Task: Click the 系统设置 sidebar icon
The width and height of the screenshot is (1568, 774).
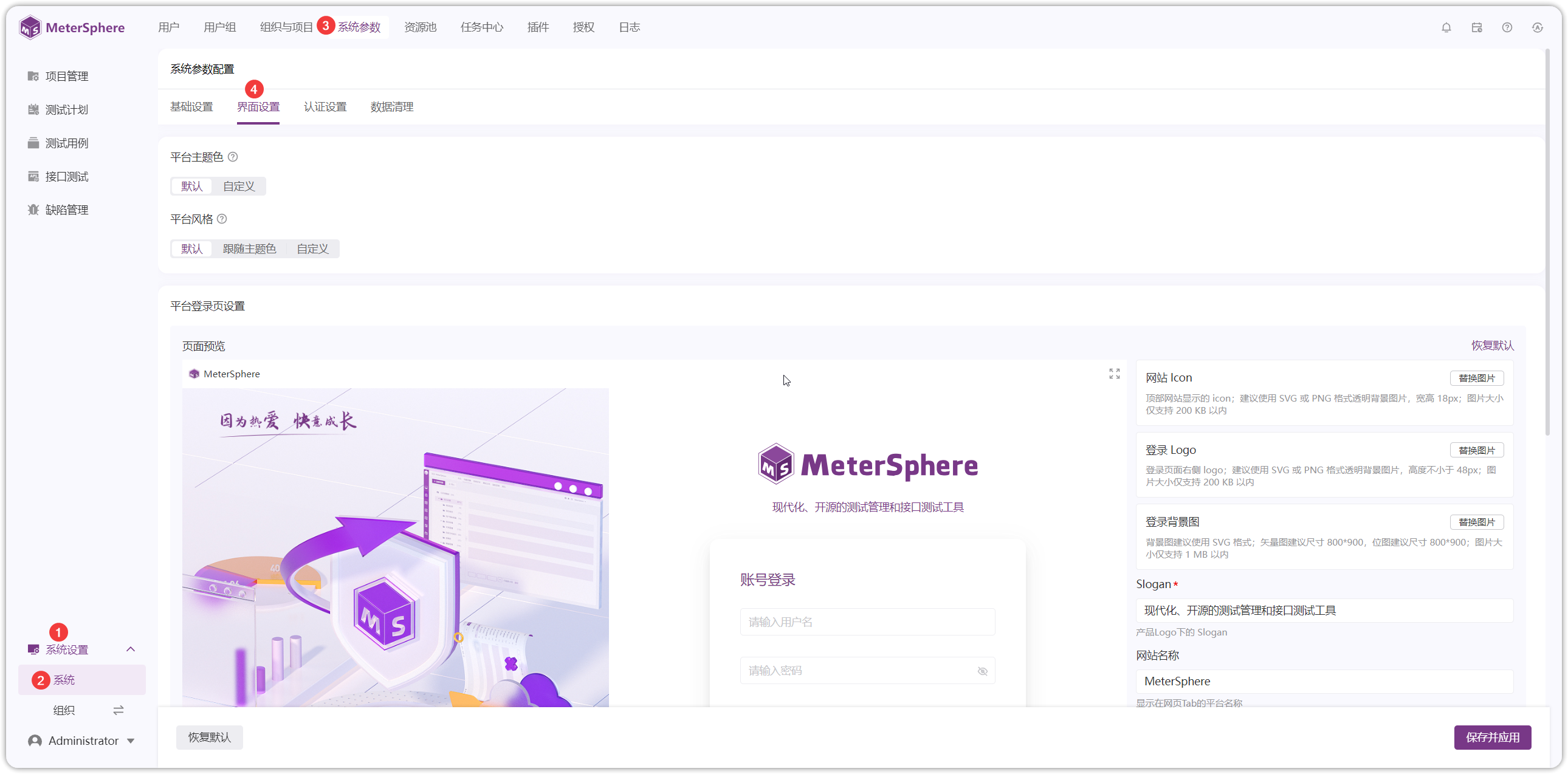Action: pyautogui.click(x=33, y=649)
